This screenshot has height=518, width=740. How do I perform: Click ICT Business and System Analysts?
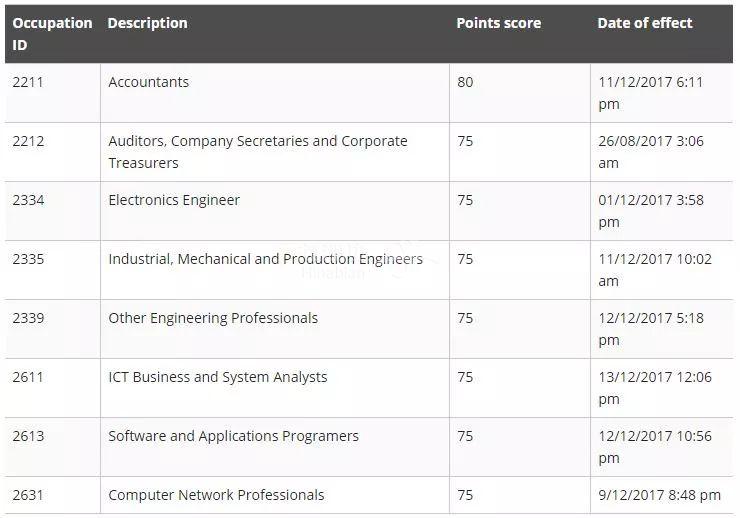218,377
